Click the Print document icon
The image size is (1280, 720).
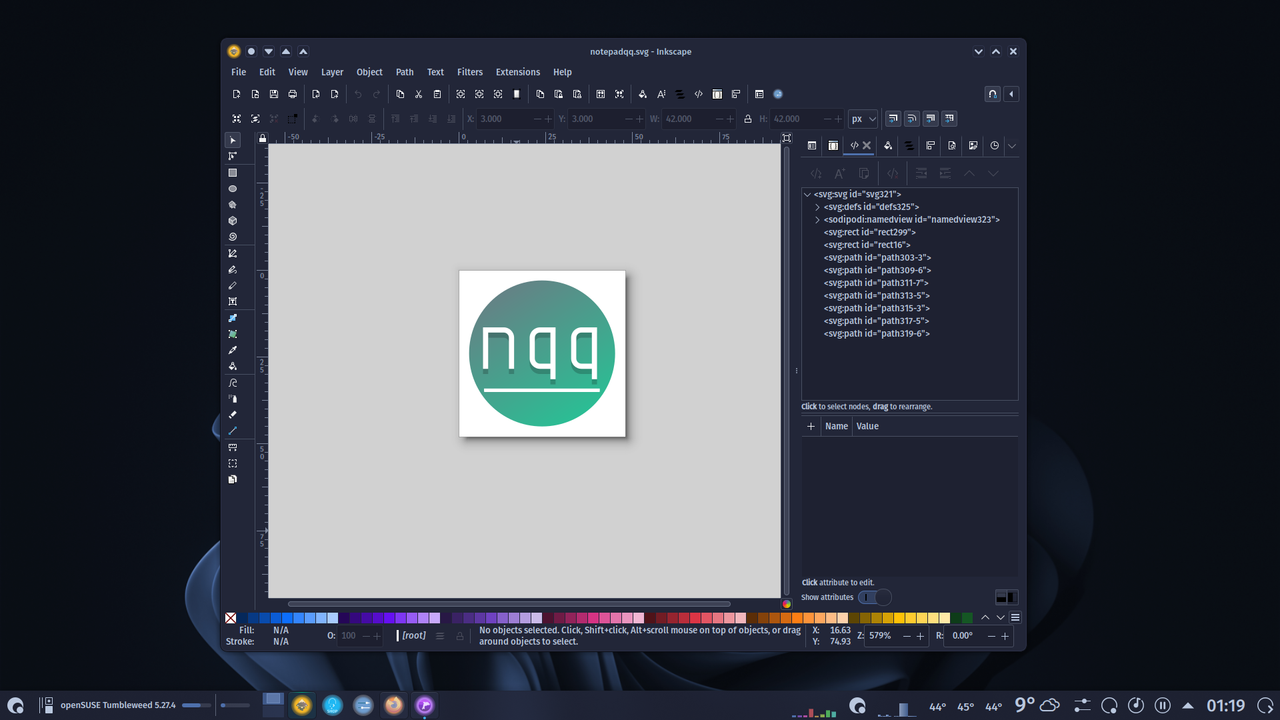click(293, 94)
